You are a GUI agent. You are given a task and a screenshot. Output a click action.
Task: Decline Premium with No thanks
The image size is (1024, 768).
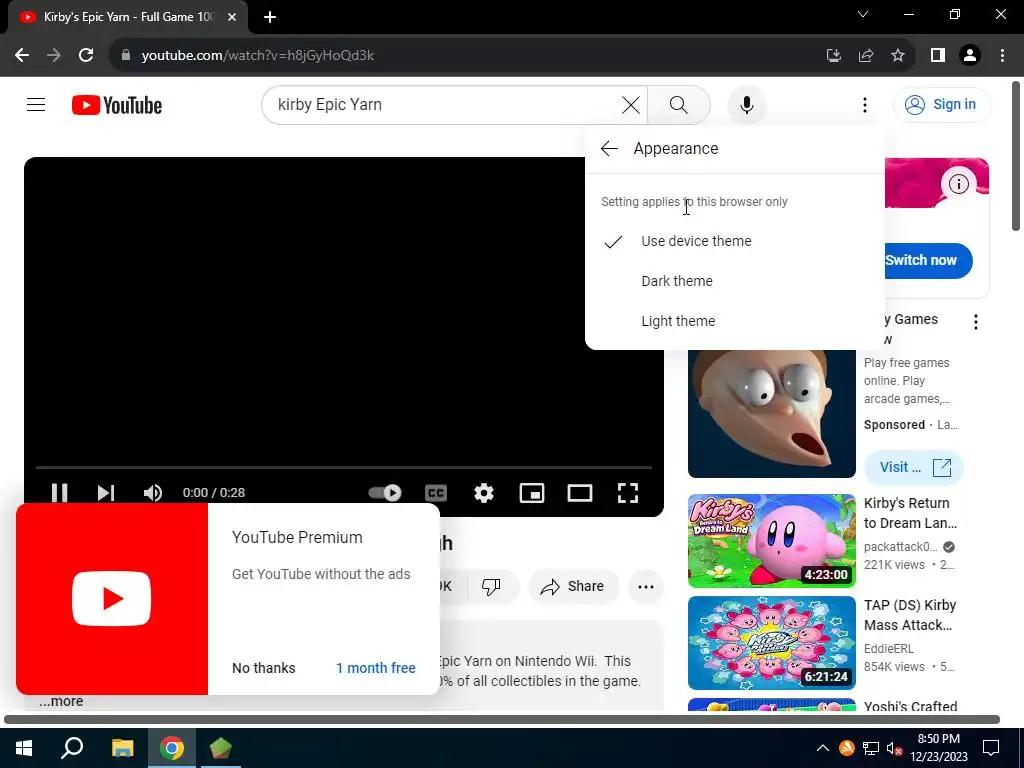click(264, 668)
